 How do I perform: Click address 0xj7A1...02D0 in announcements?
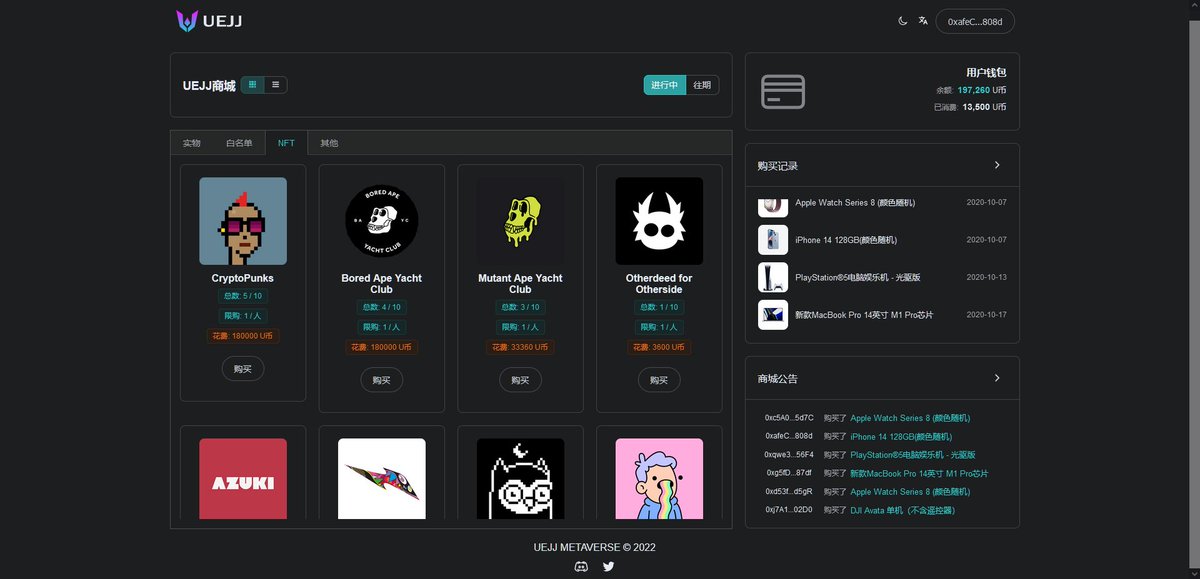coord(789,510)
